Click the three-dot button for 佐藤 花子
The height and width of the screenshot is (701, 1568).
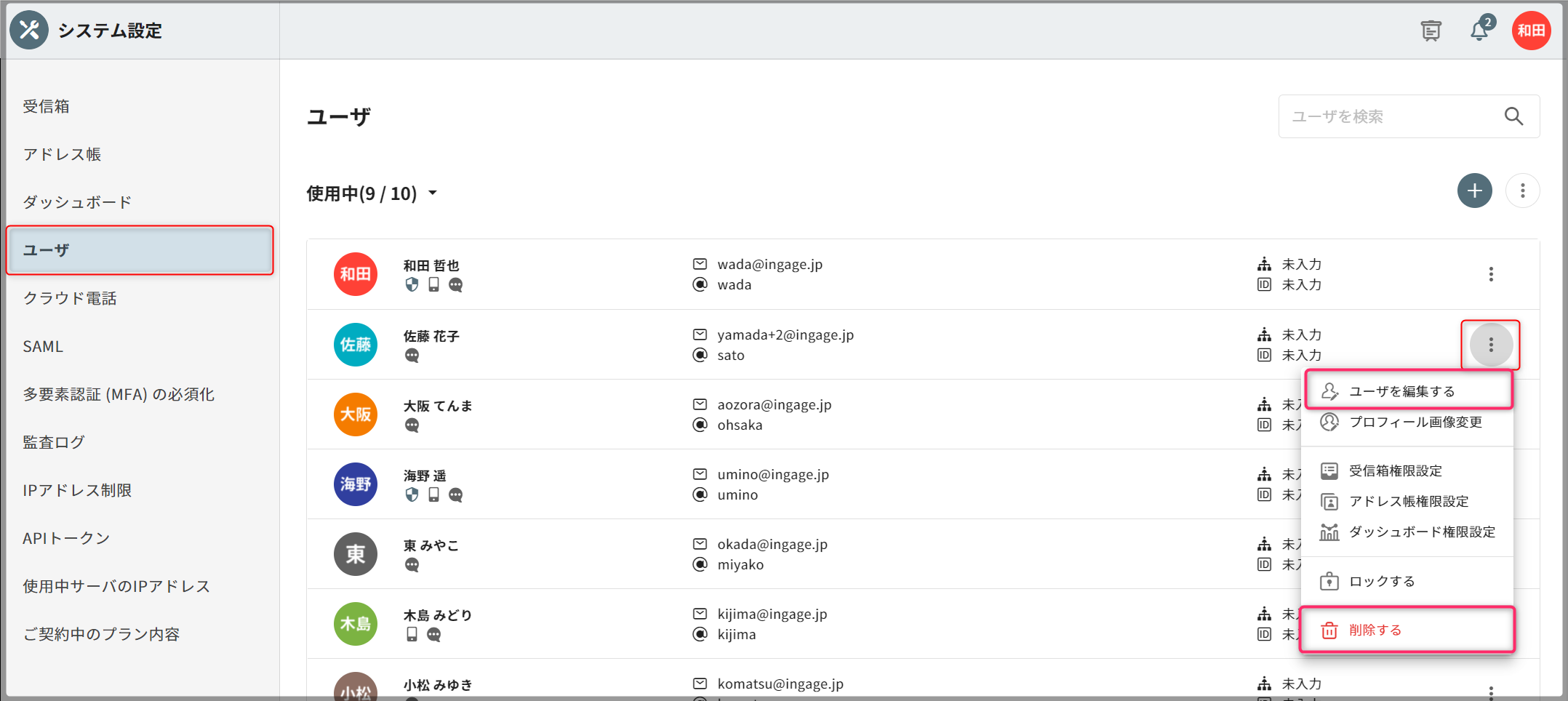coord(1491,345)
